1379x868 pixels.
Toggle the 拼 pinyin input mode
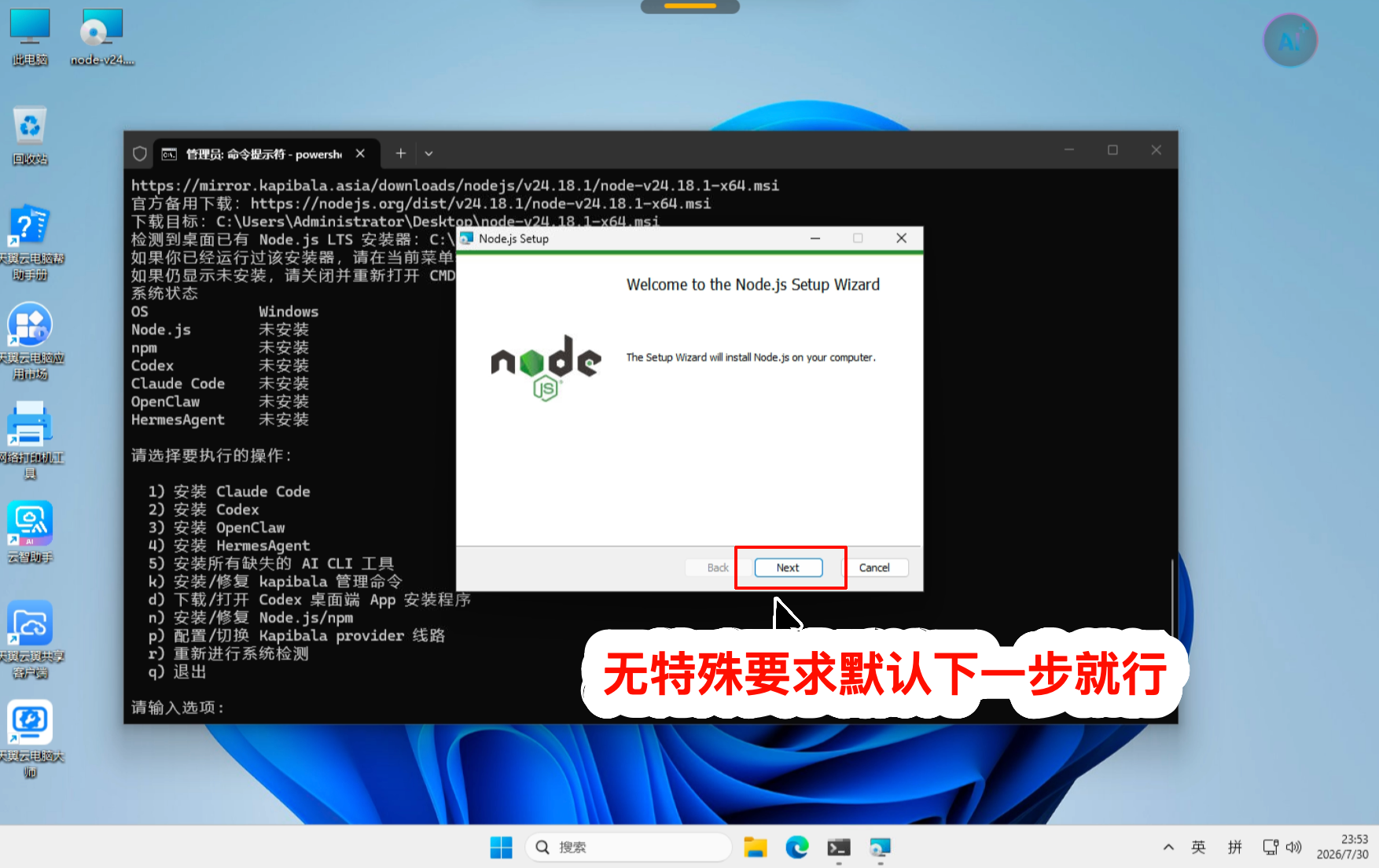1235,848
